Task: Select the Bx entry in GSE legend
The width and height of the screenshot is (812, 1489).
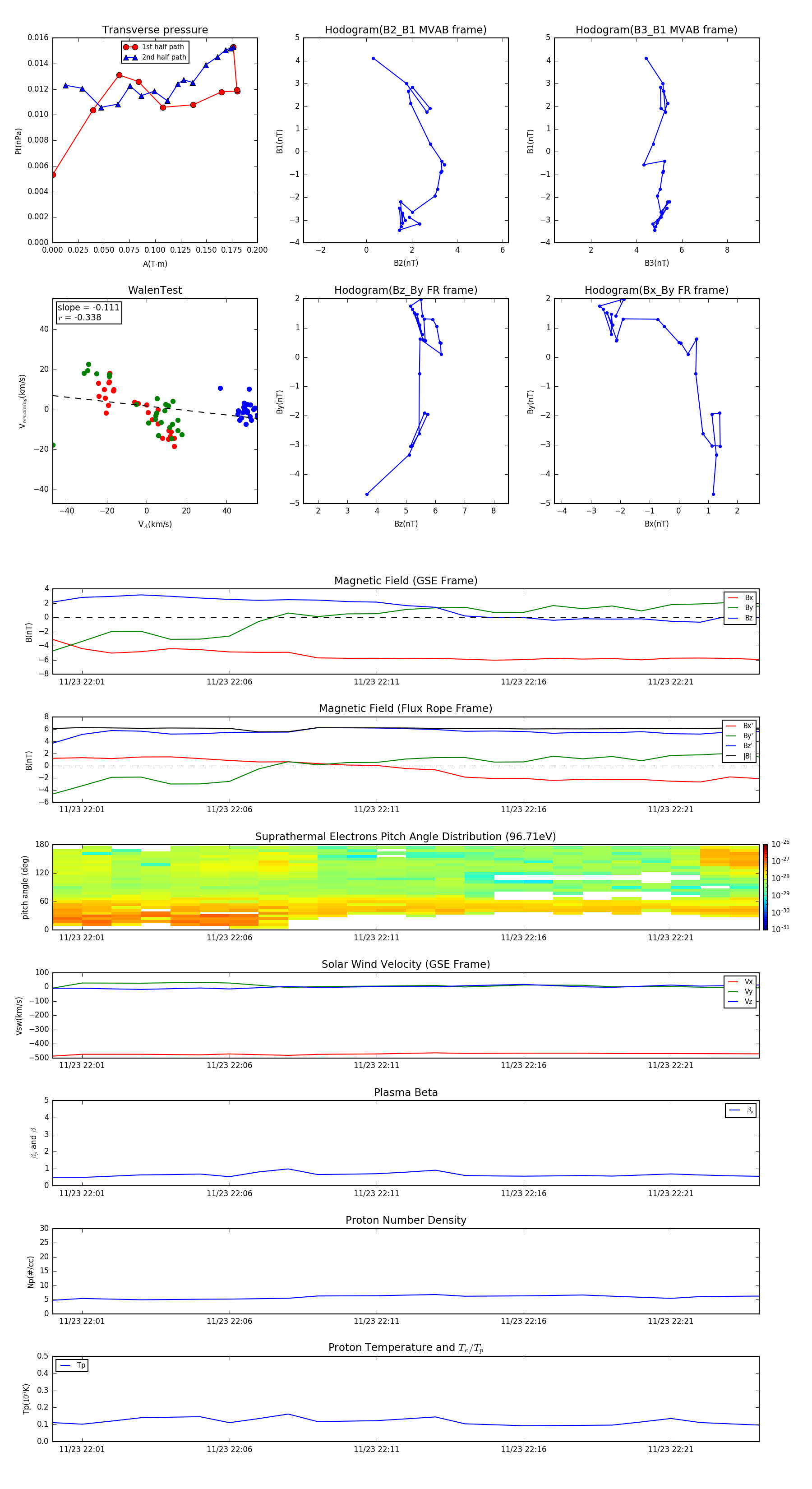Action: coord(740,598)
